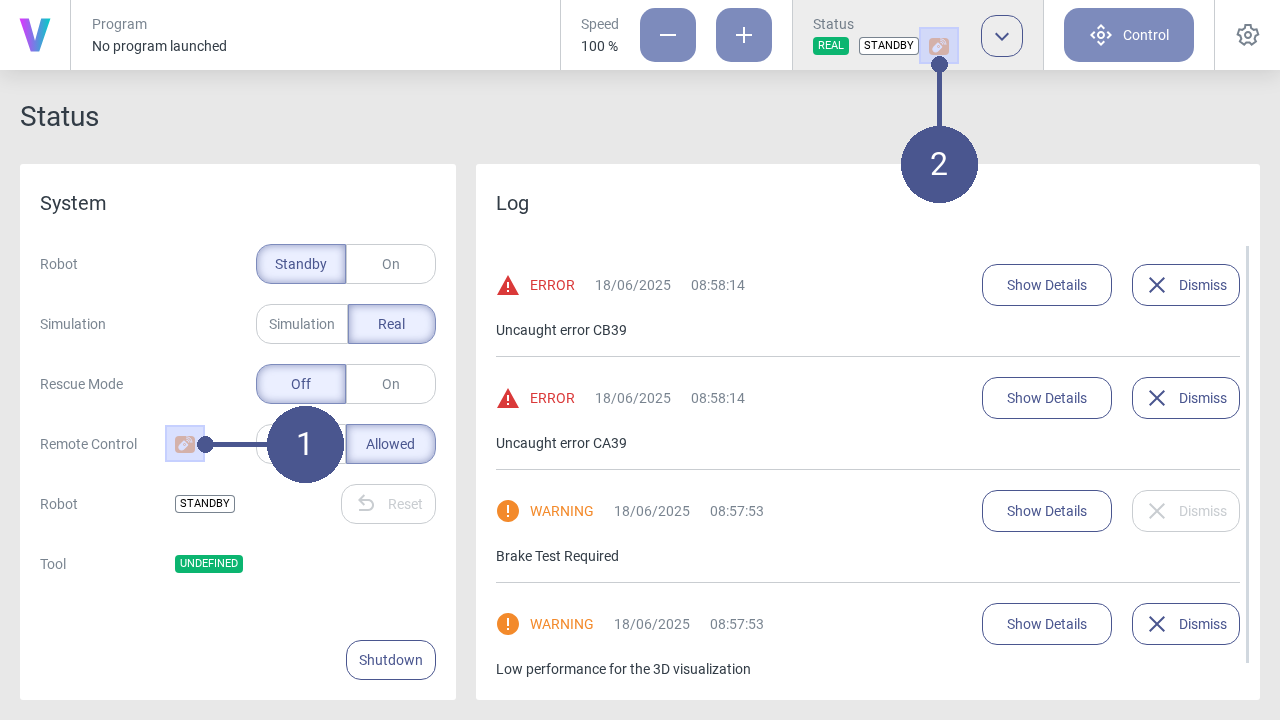The width and height of the screenshot is (1280, 720).
Task: Set Remote Control to Allowed
Action: (x=390, y=444)
